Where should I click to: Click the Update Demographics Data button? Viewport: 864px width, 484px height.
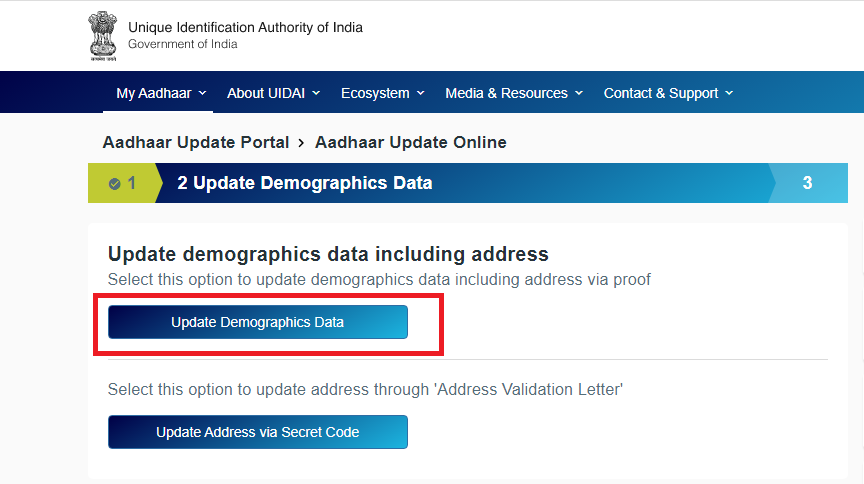(x=258, y=322)
